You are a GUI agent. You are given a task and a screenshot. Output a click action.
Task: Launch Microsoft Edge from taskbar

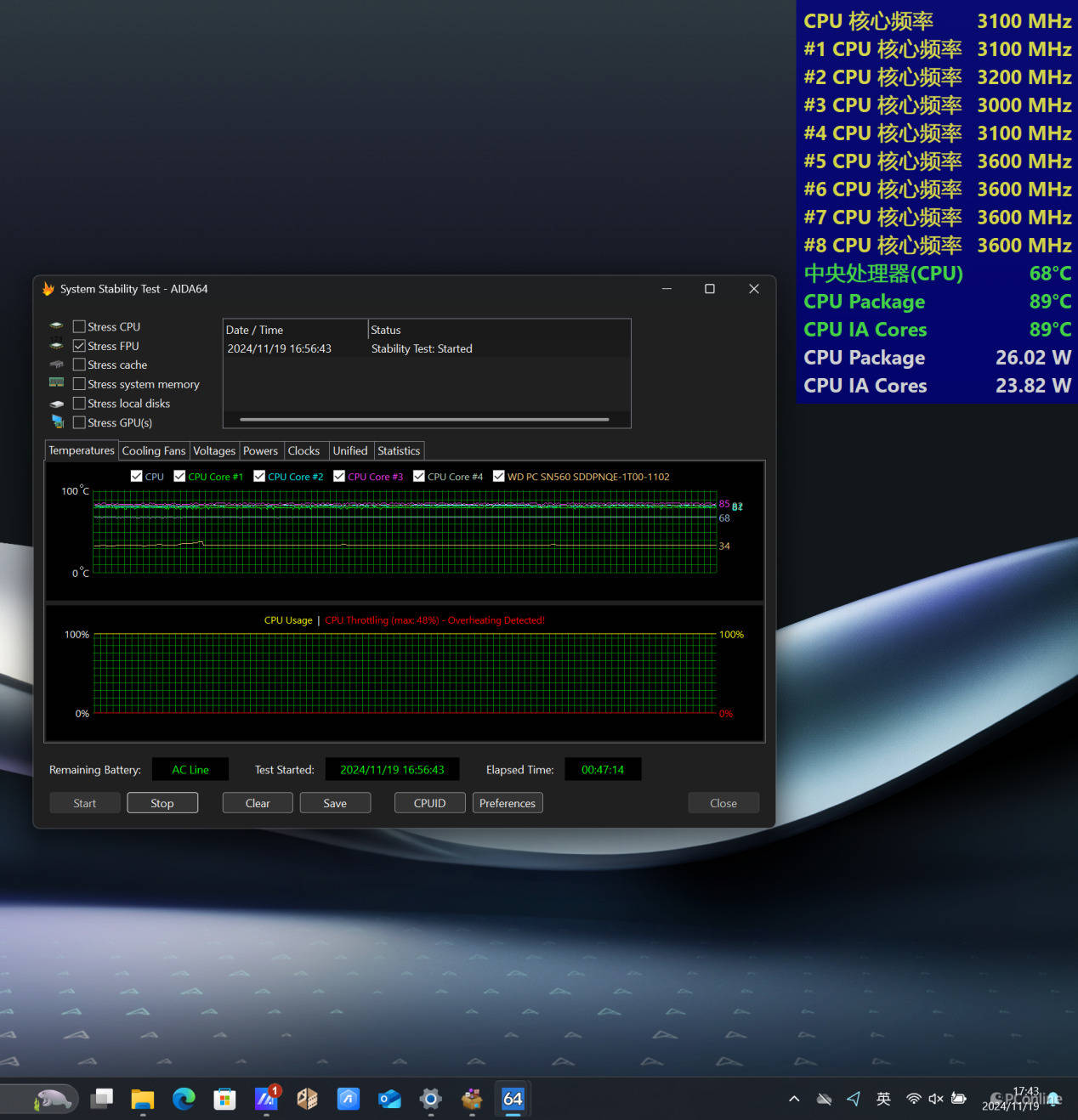184,1099
